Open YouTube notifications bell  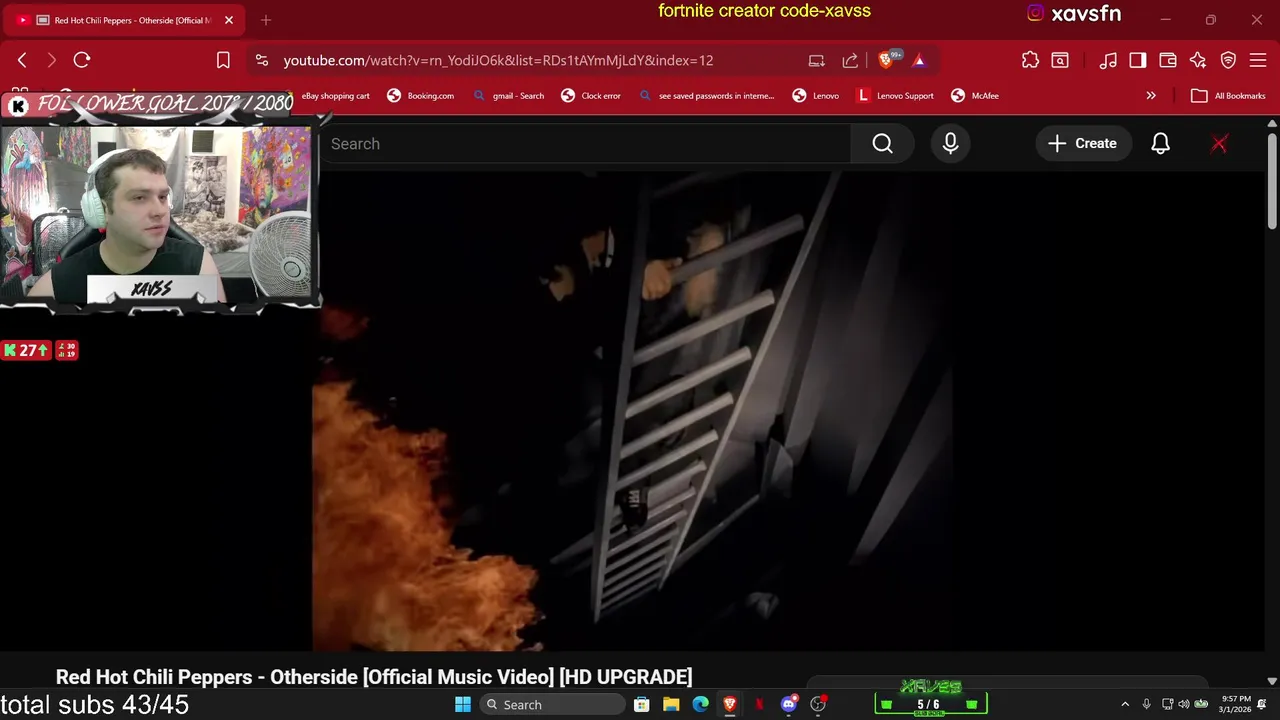pyautogui.click(x=1160, y=144)
